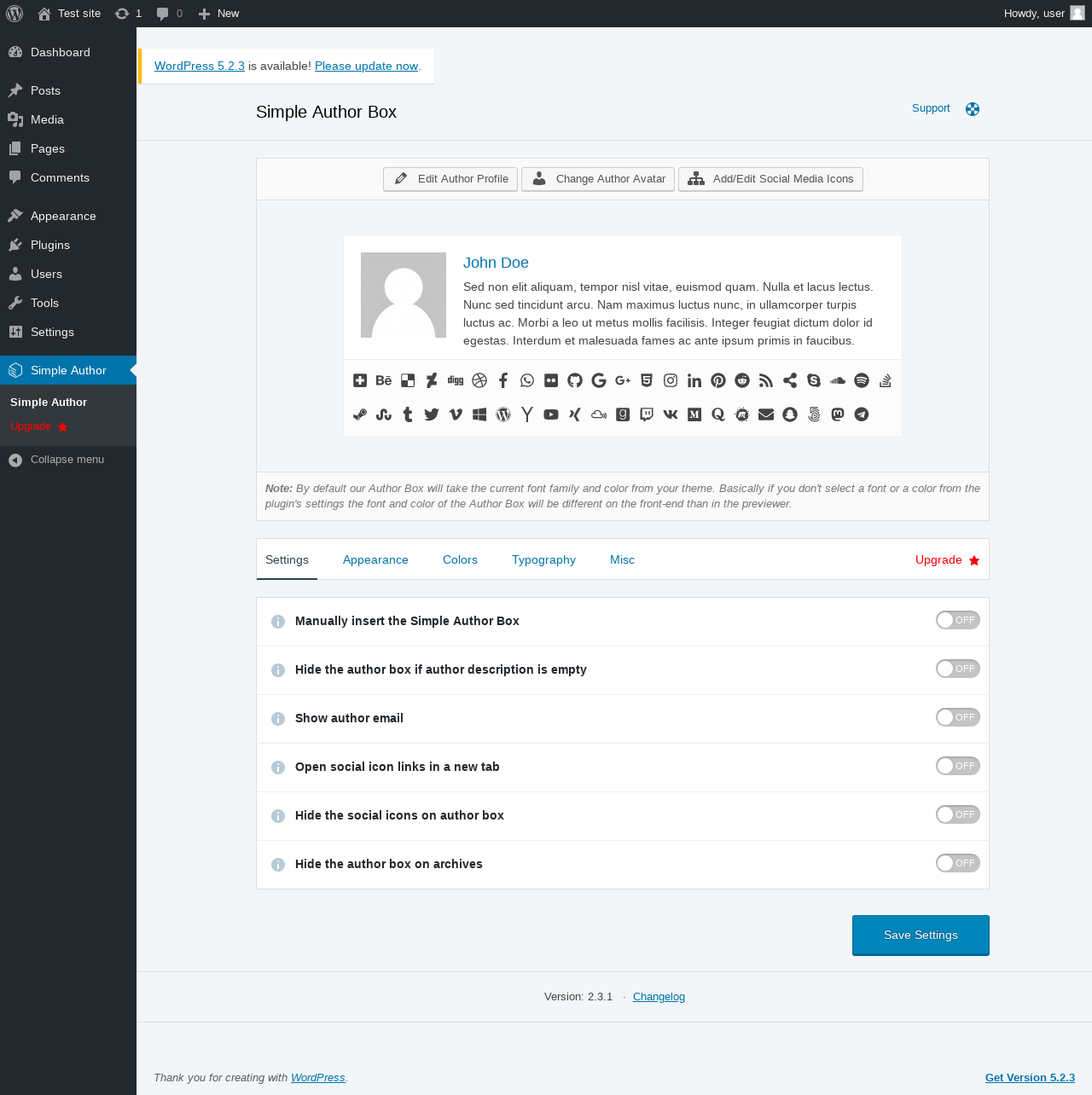The height and width of the screenshot is (1095, 1092).
Task: Open Posts in the sidebar menu
Action: pos(68,90)
